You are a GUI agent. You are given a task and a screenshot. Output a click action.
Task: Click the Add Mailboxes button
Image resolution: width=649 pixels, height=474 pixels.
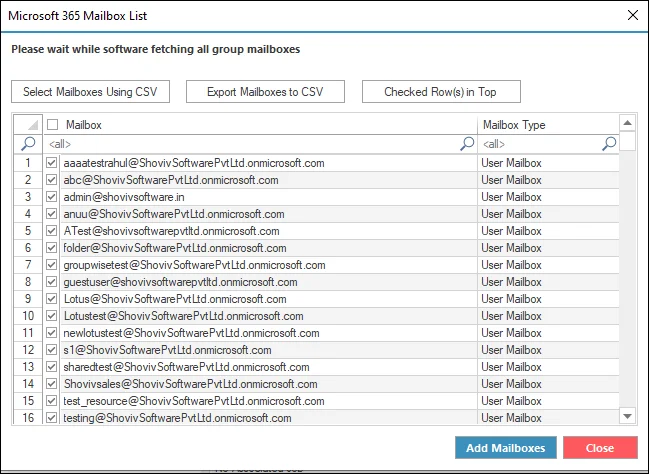click(505, 448)
